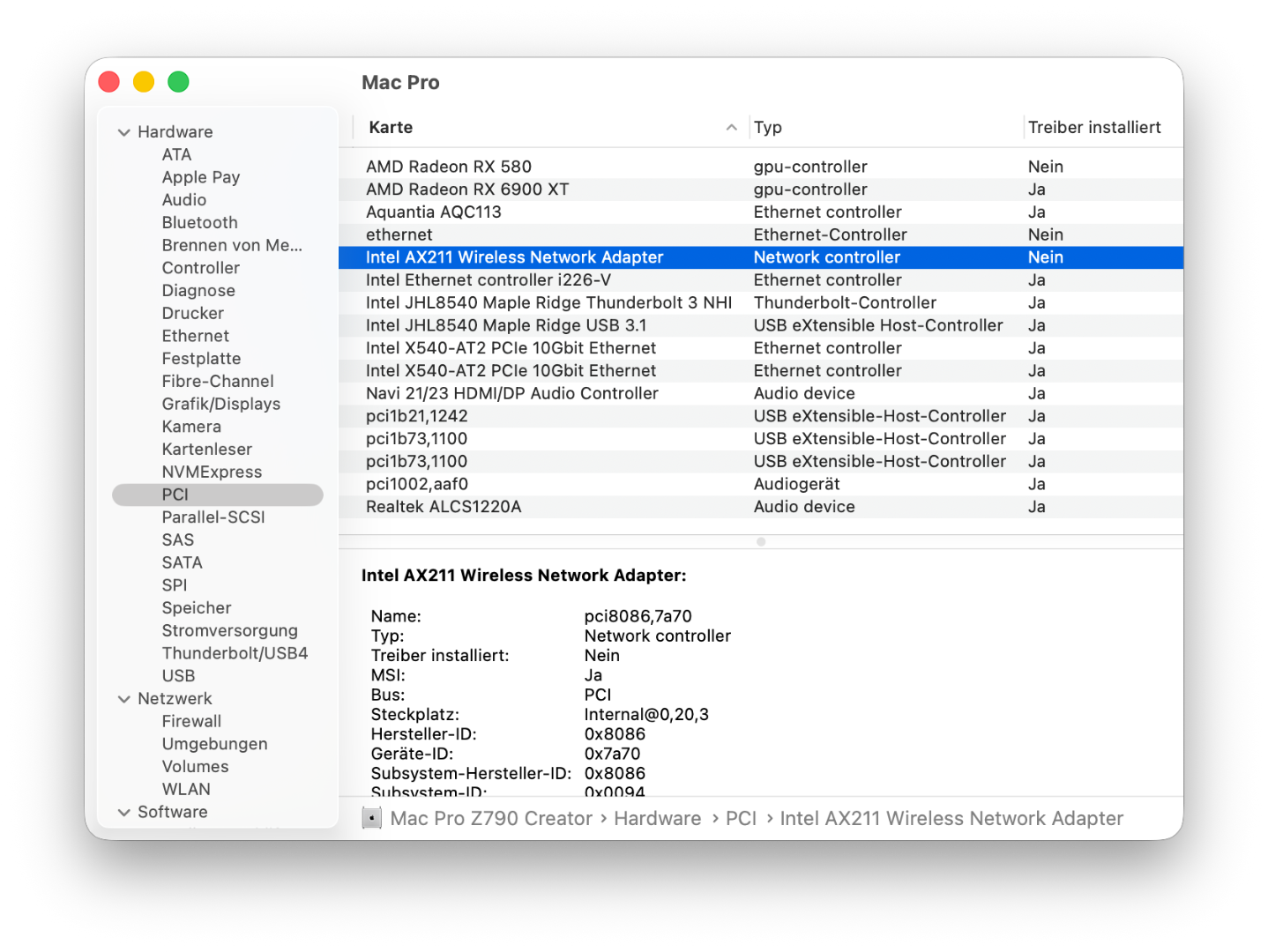This screenshot has width=1268, height=952.
Task: Open Apple Pay sidebar entry
Action: click(201, 177)
